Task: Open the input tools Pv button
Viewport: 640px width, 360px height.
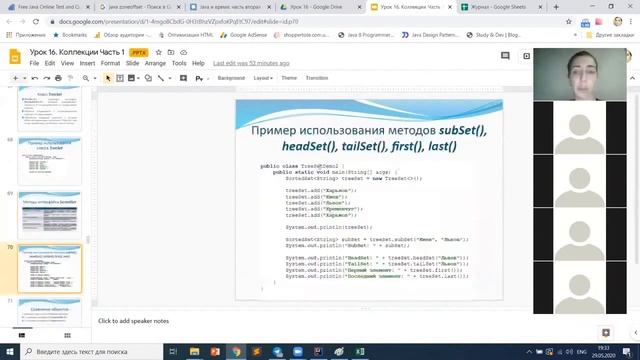Action: pyautogui.click(x=199, y=78)
